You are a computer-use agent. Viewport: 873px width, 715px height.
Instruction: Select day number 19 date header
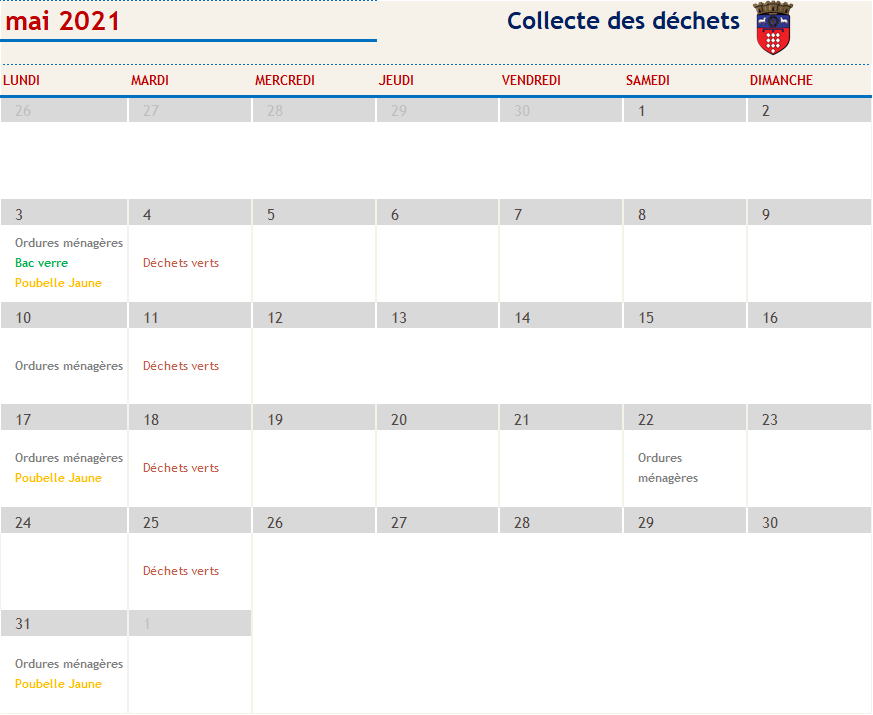(313, 418)
